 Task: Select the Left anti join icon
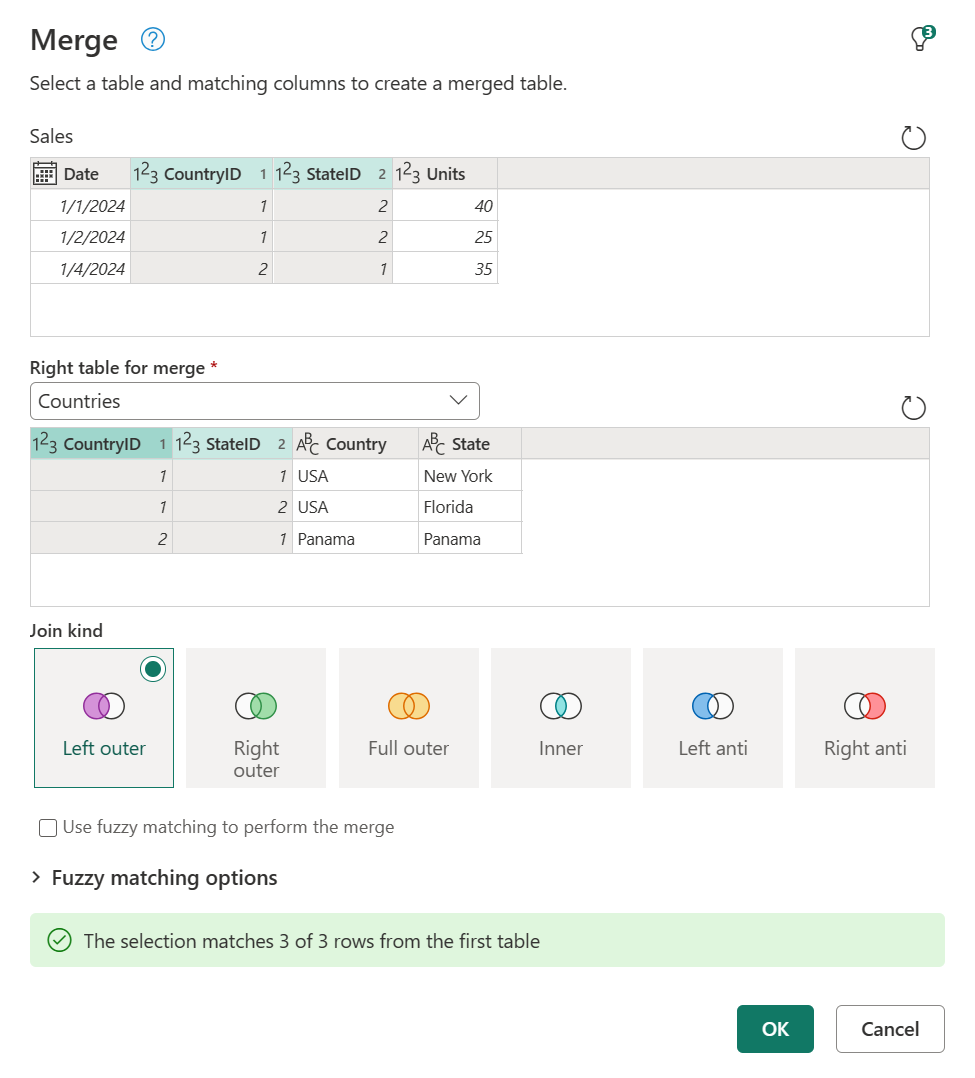coord(712,706)
